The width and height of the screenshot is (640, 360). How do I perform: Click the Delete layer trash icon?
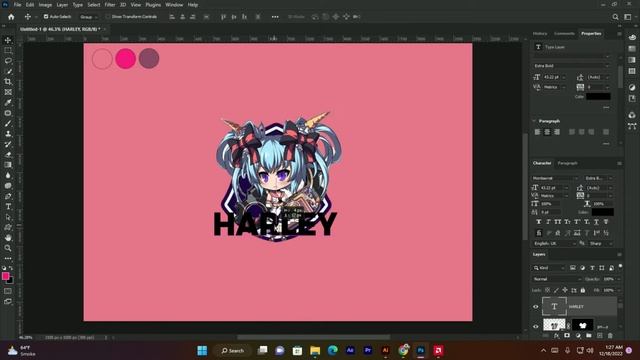pos(610,336)
